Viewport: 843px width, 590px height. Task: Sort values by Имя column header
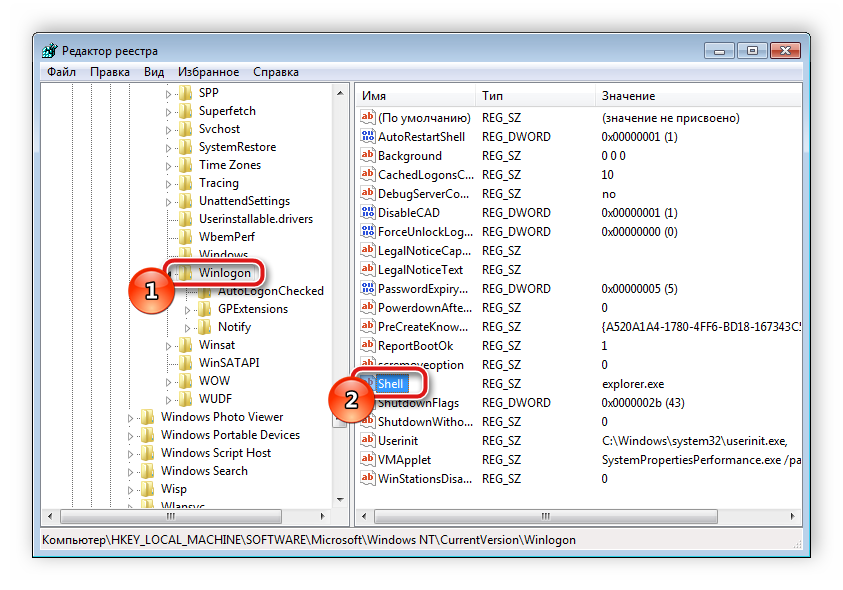[x=415, y=96]
